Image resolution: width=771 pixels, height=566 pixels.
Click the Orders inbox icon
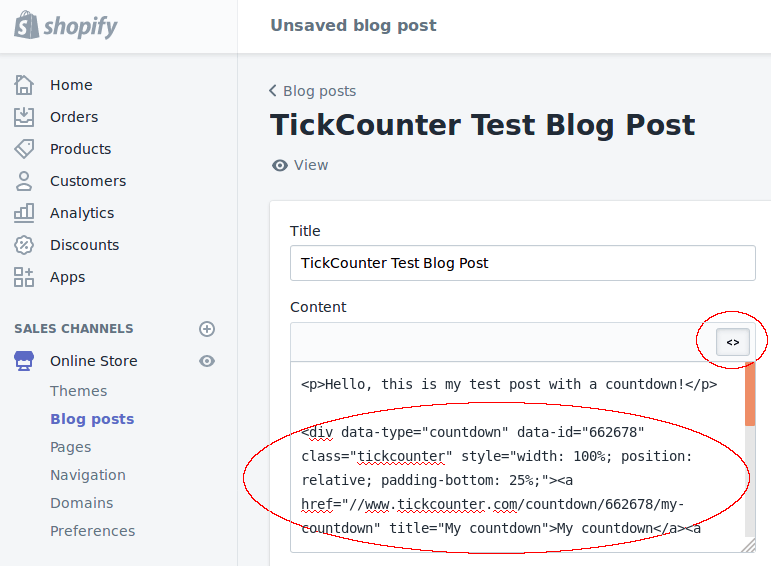click(x=24, y=117)
